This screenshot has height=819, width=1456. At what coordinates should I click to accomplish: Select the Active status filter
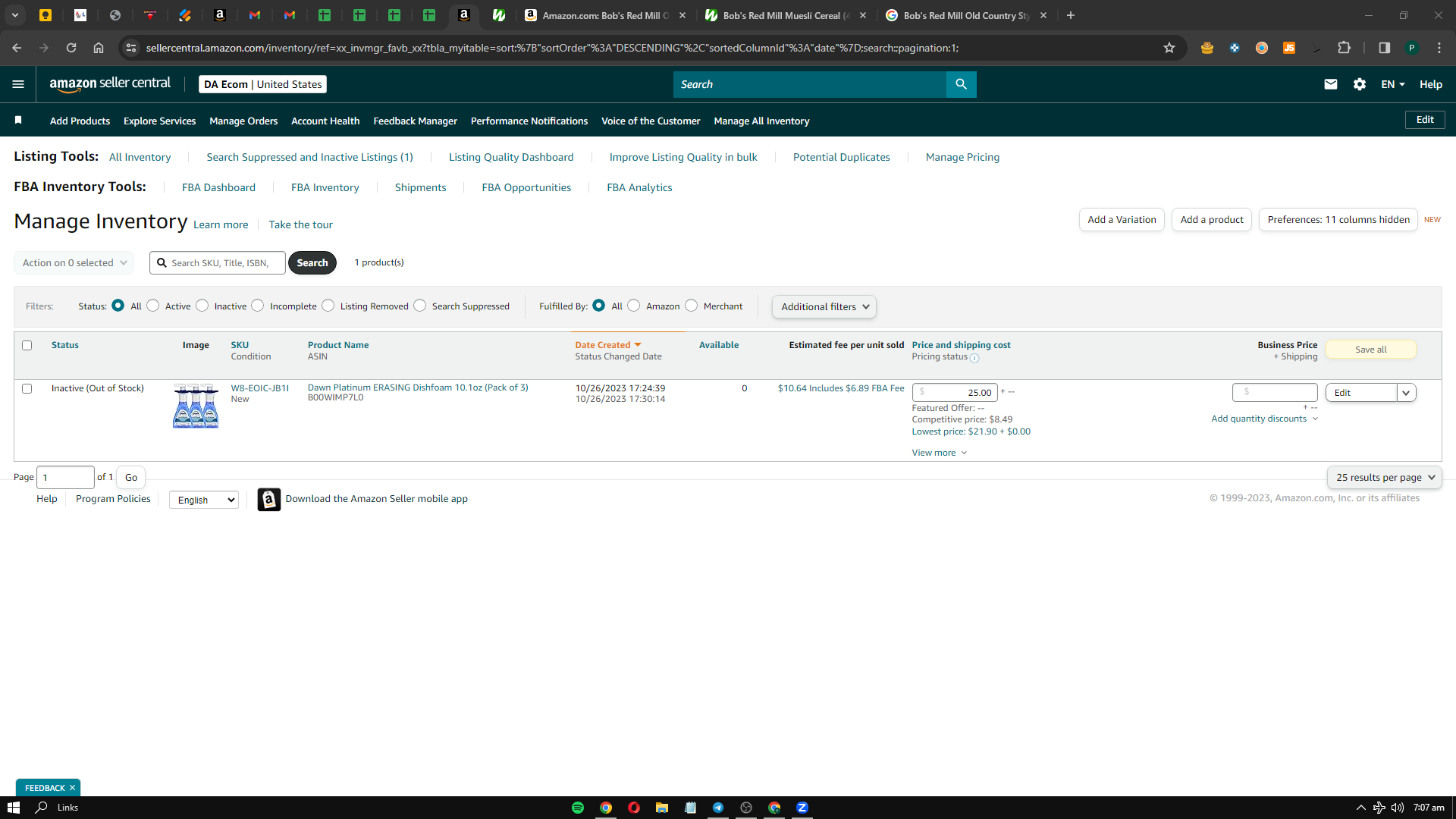point(153,306)
